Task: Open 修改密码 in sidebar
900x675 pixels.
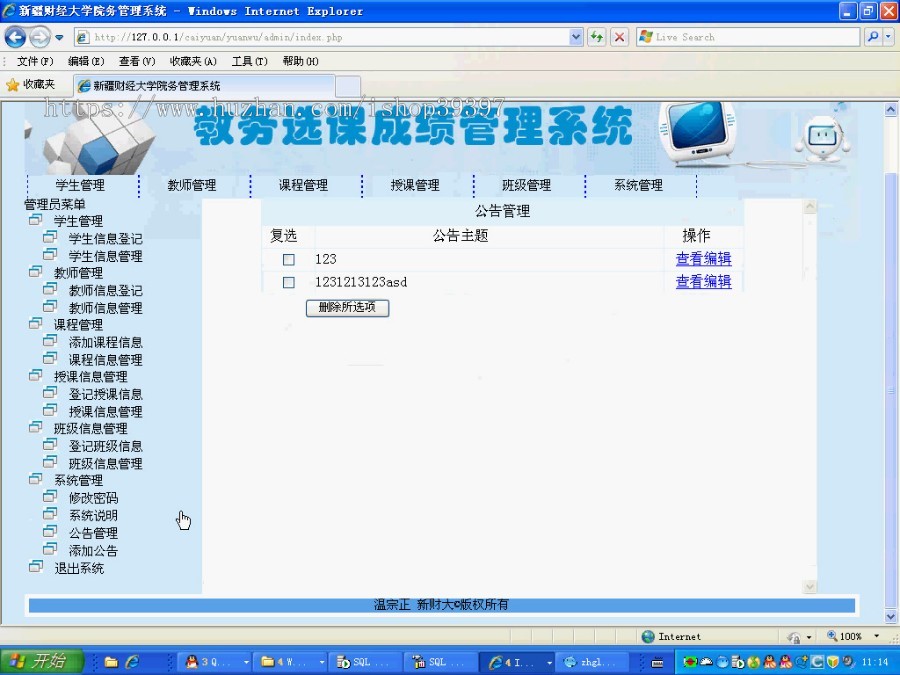Action: tap(93, 498)
